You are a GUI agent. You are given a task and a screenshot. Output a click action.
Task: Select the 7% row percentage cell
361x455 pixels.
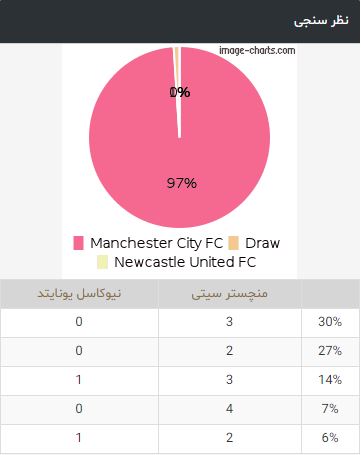point(330,409)
